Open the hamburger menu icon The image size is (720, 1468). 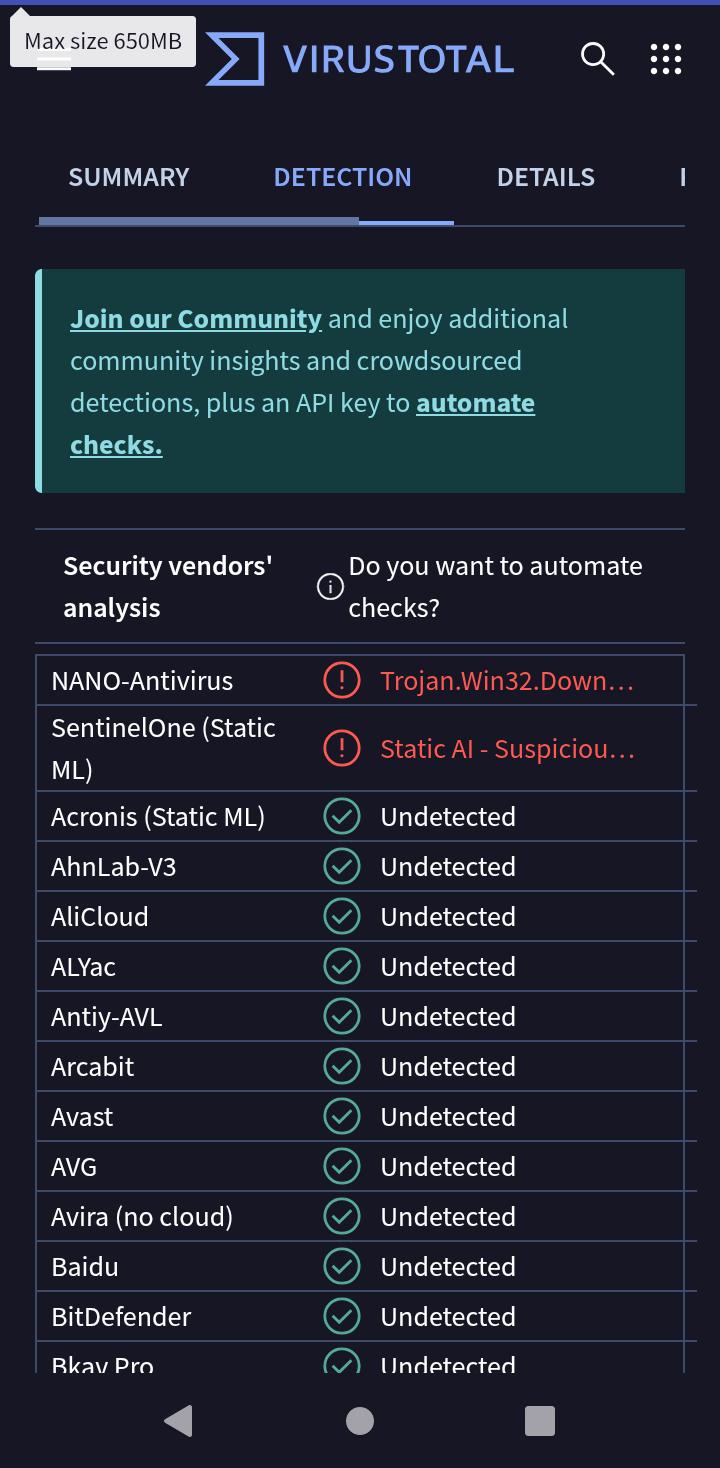click(x=54, y=62)
